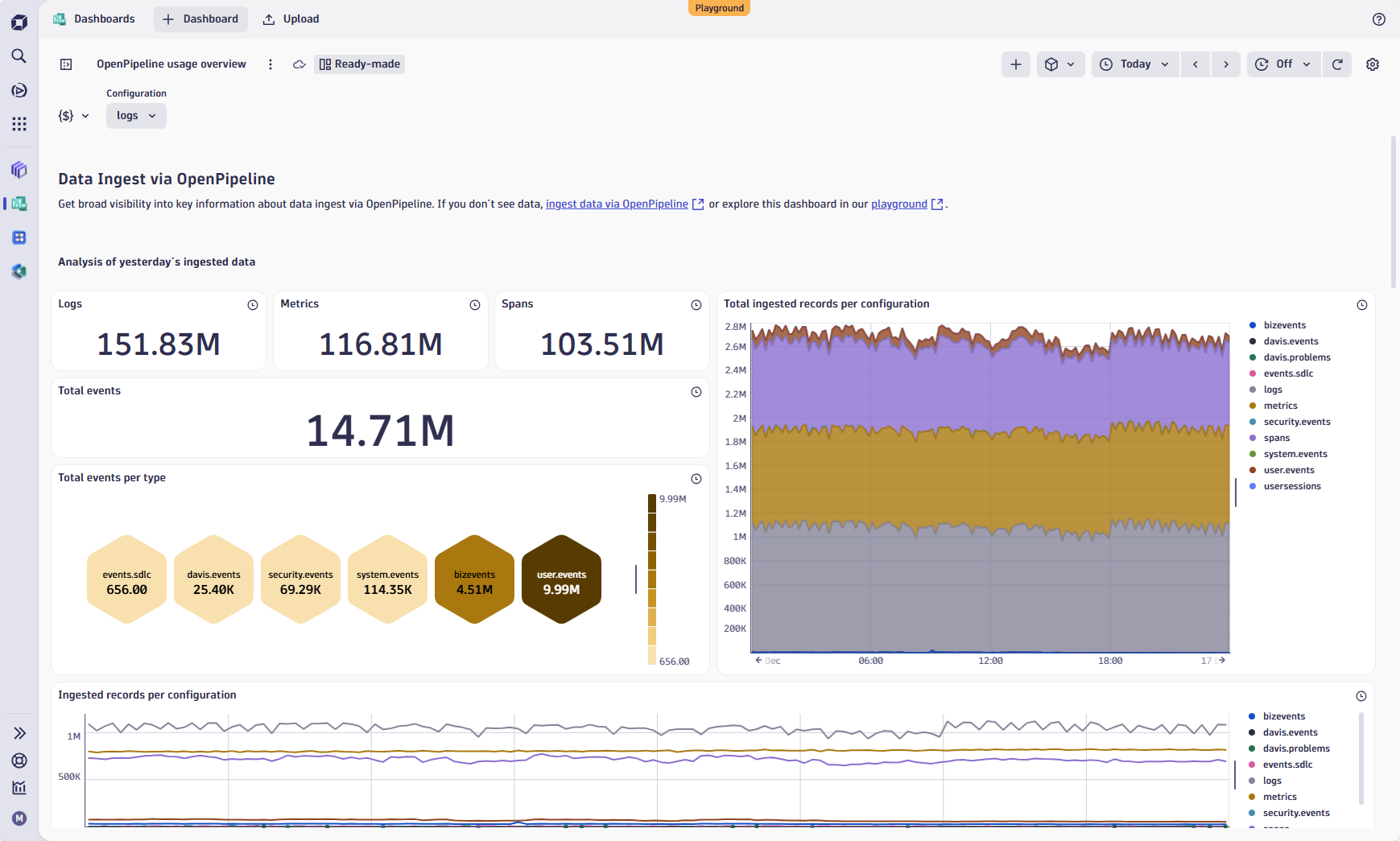Screen dimensions: 1400x841
Task: Open the variables chevron next to the cube icon
Action: point(1072,64)
